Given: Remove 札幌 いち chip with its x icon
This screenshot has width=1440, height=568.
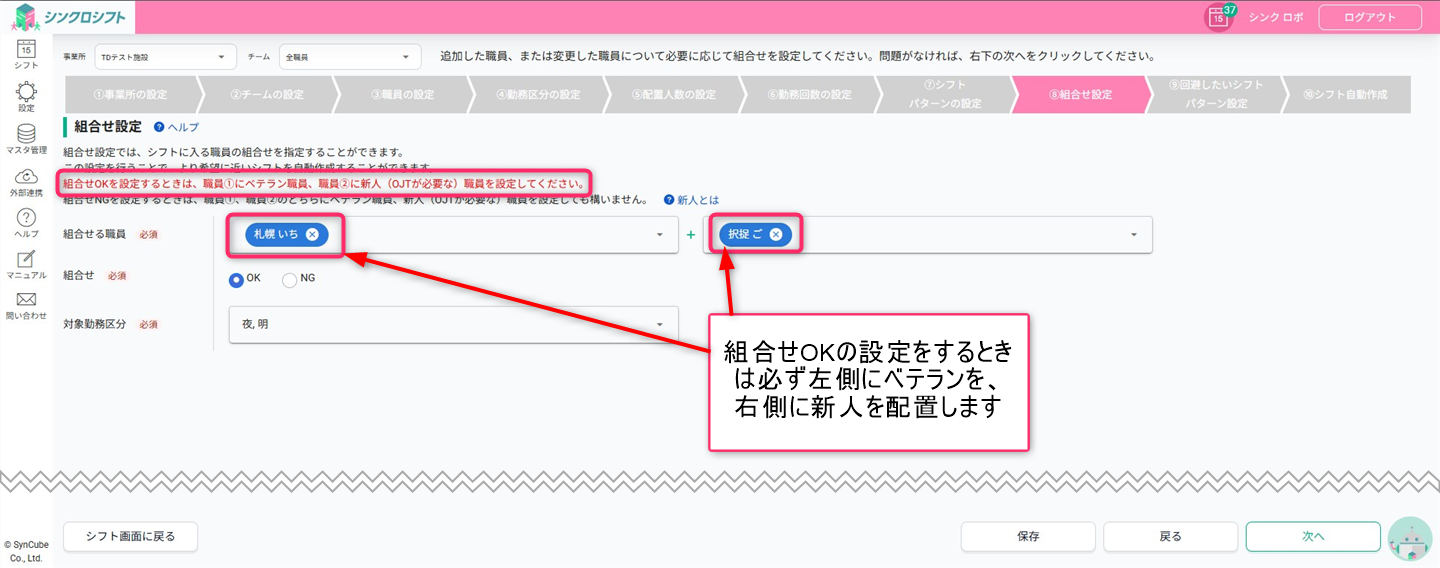Looking at the screenshot, I should coord(312,234).
